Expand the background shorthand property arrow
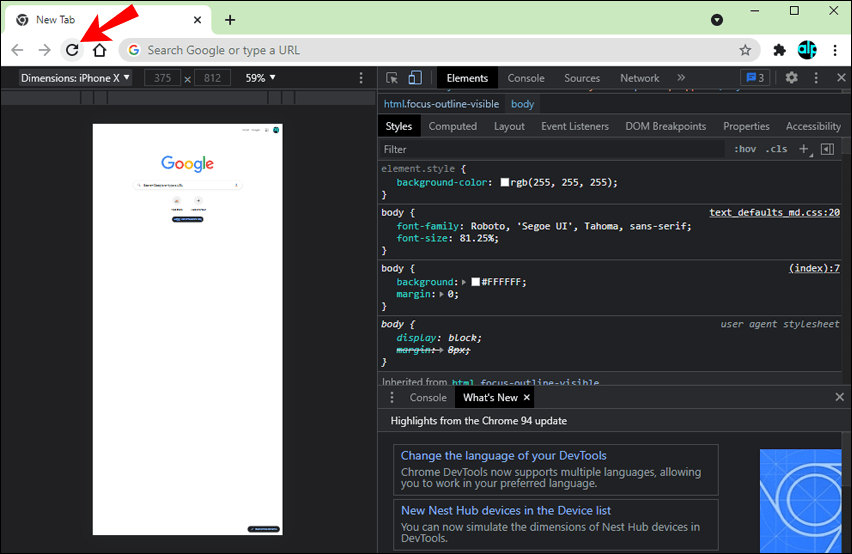 click(463, 282)
